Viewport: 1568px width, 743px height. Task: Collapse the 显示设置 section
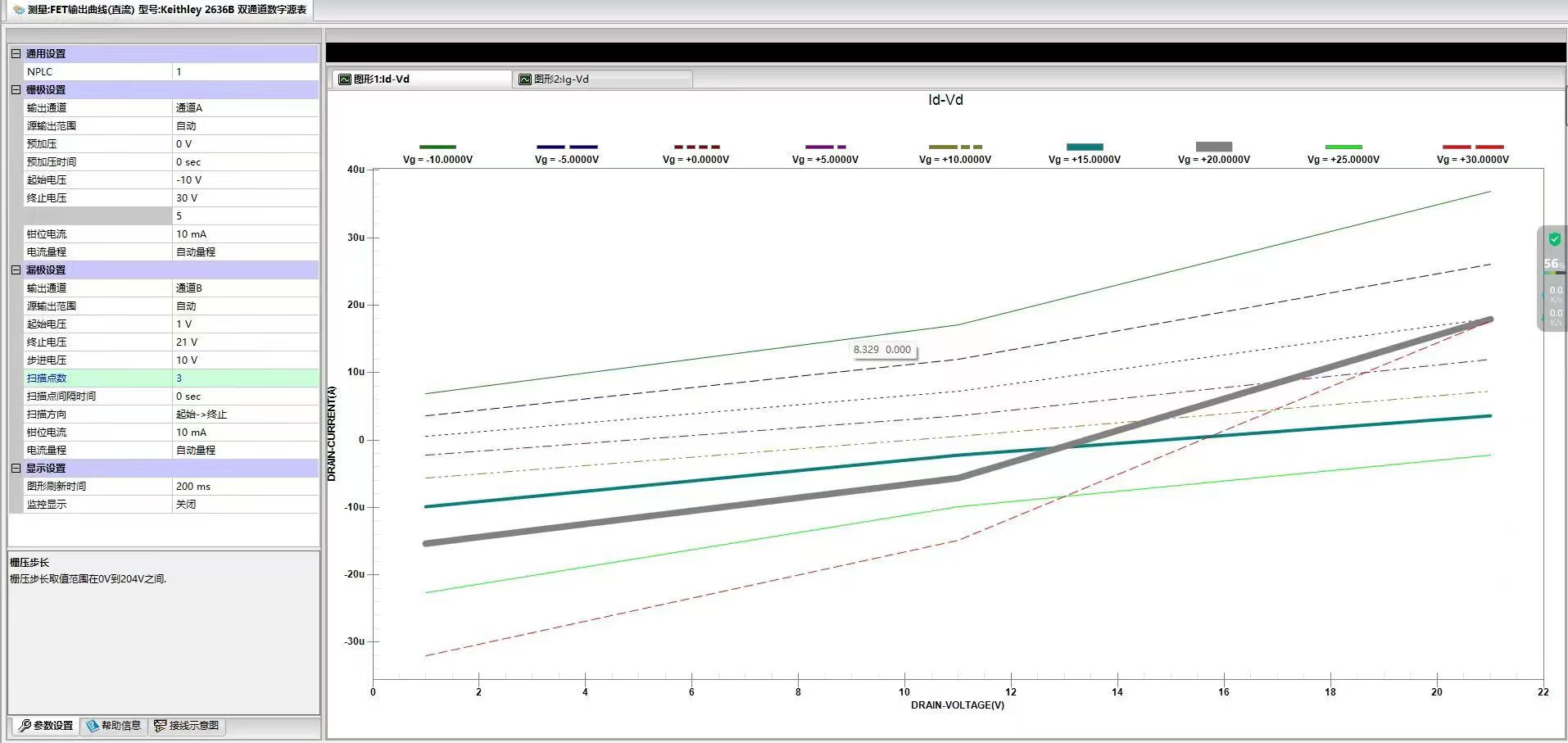16,468
